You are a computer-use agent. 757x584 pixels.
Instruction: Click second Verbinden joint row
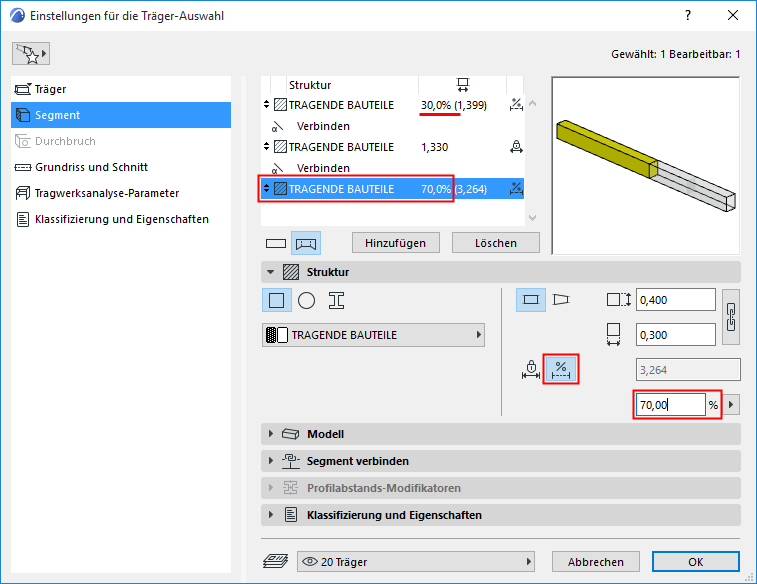coord(392,168)
